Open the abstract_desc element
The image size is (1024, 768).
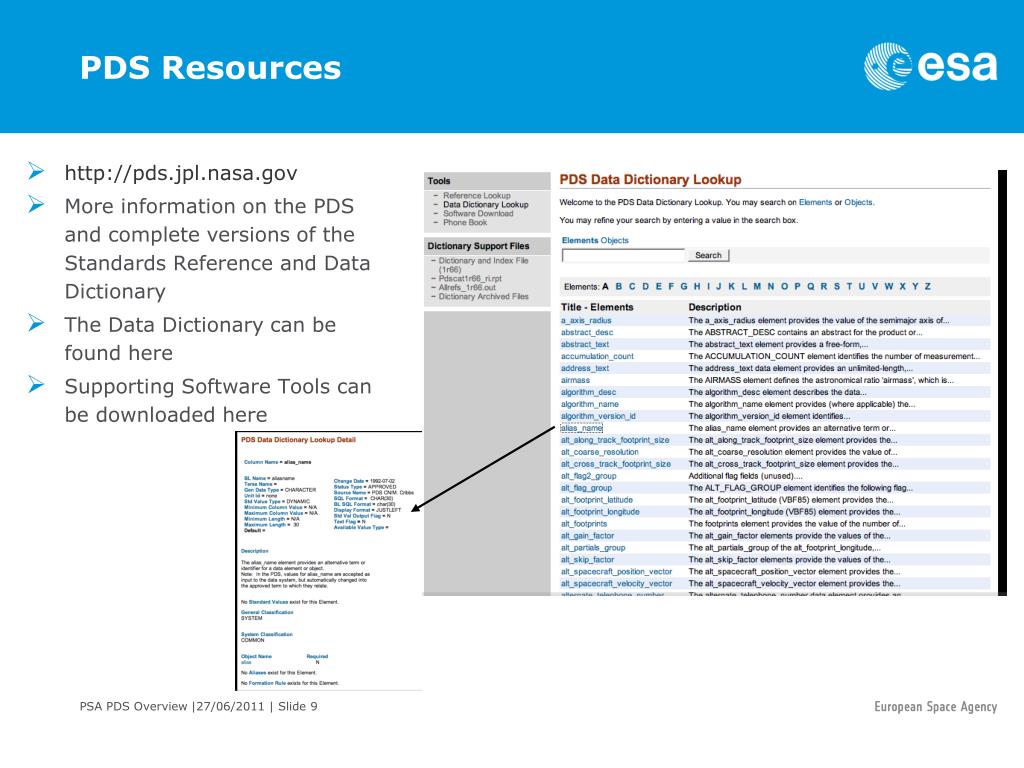click(x=586, y=332)
